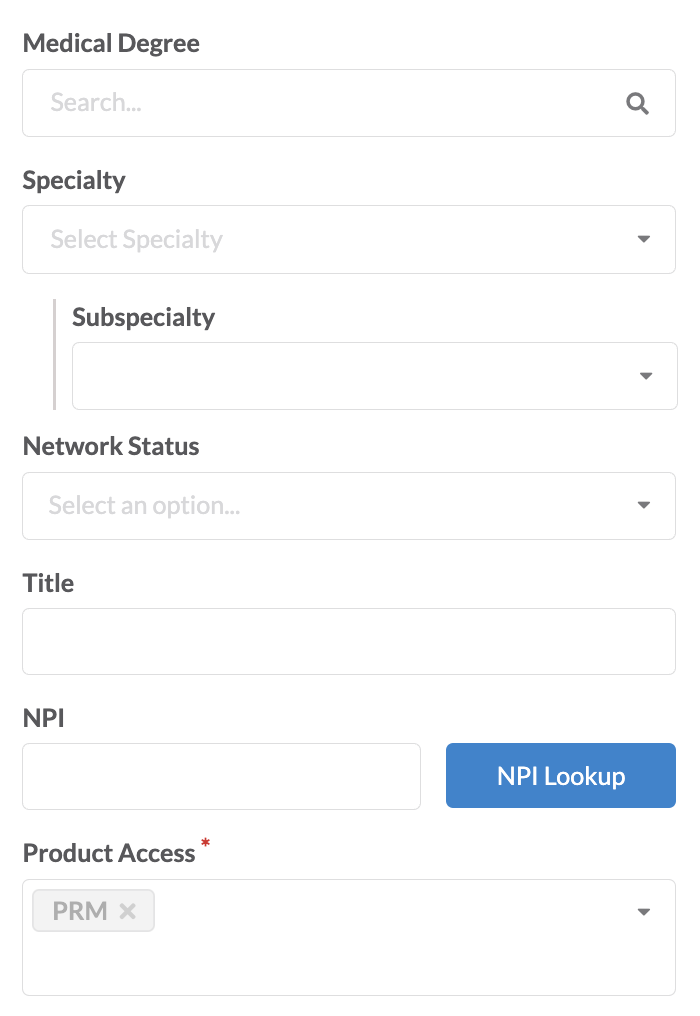Click into the Title text field

349,641
